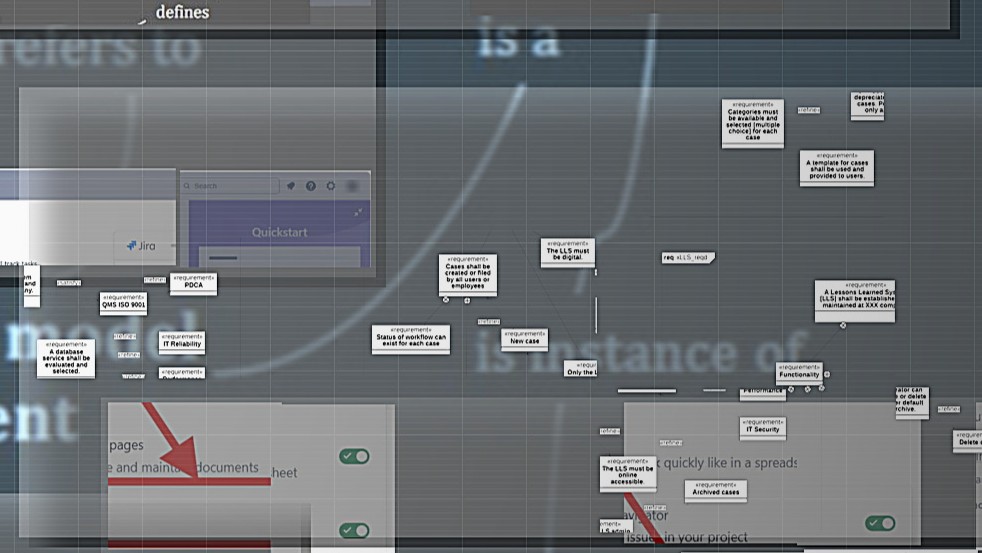Click the circle connector below the Lessons Learned requirement
982x553 pixels.
[843, 325]
